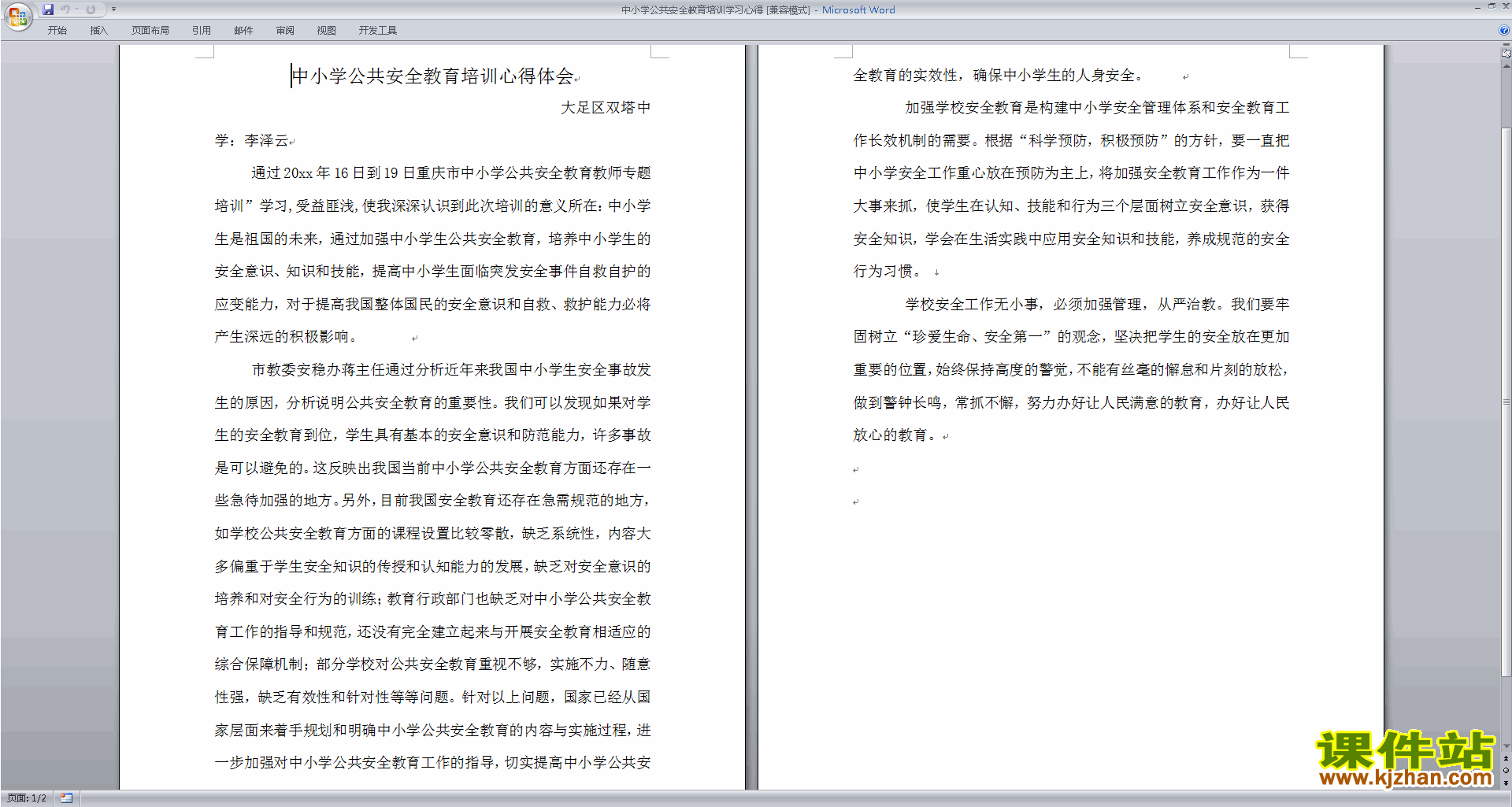The width and height of the screenshot is (1512, 807).
Task: Click the ruler toggle icon above scrollbar
Action: [1506, 54]
